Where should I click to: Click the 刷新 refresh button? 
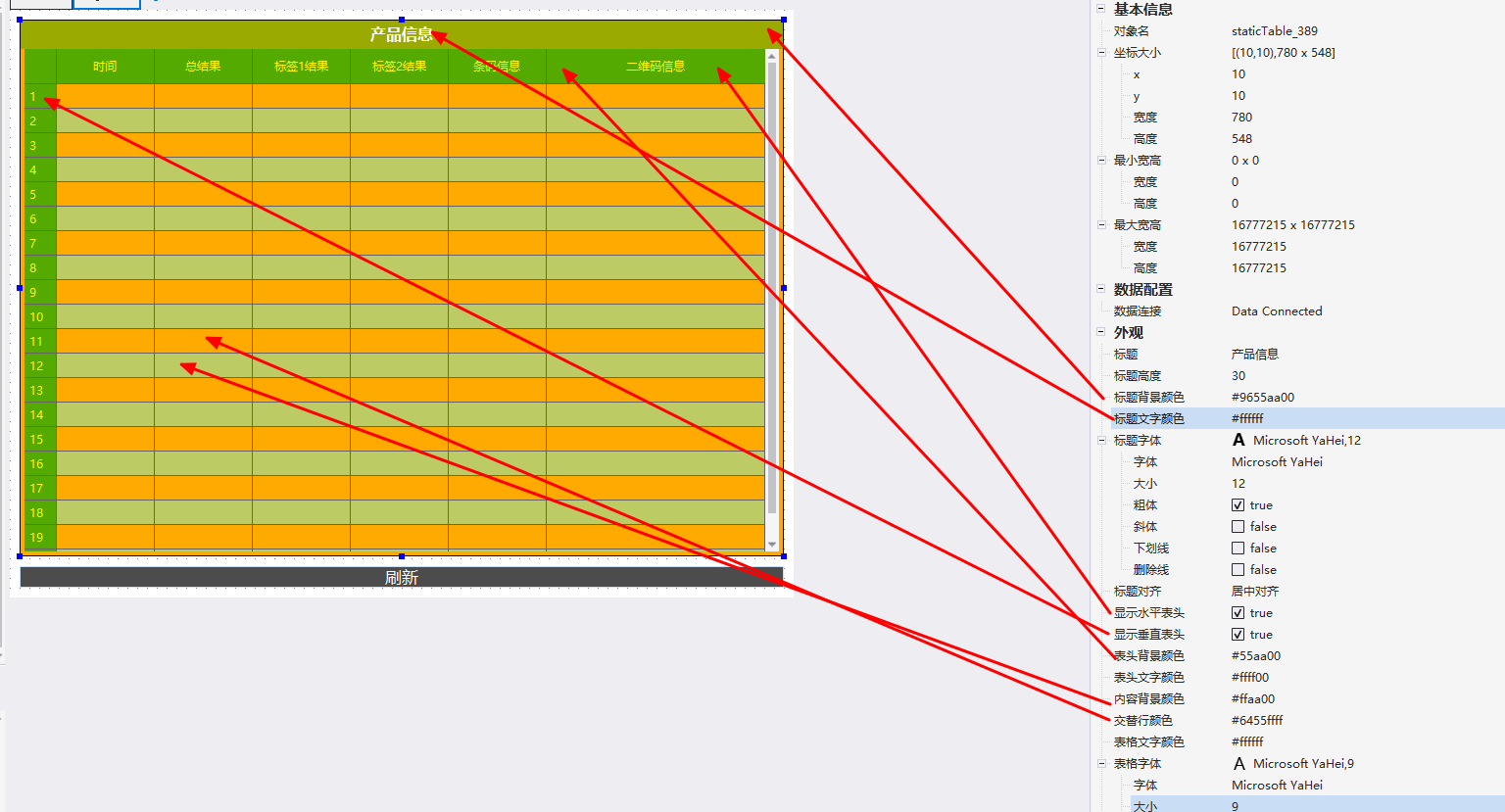point(402,577)
